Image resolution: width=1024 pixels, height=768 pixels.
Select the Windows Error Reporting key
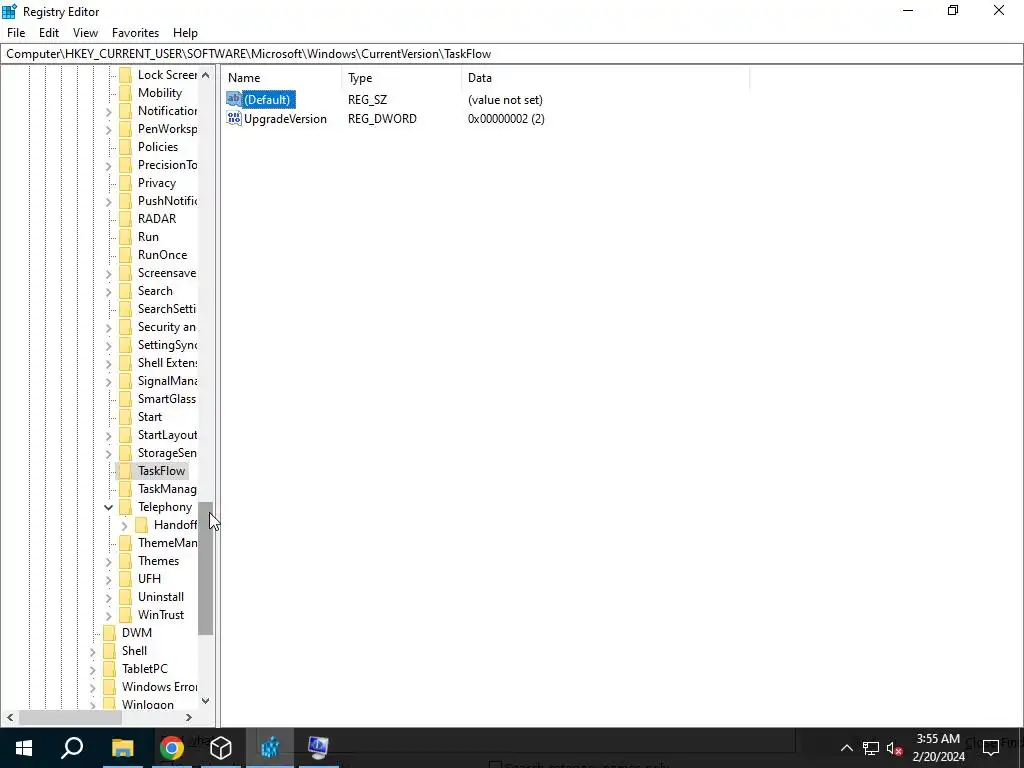point(159,686)
